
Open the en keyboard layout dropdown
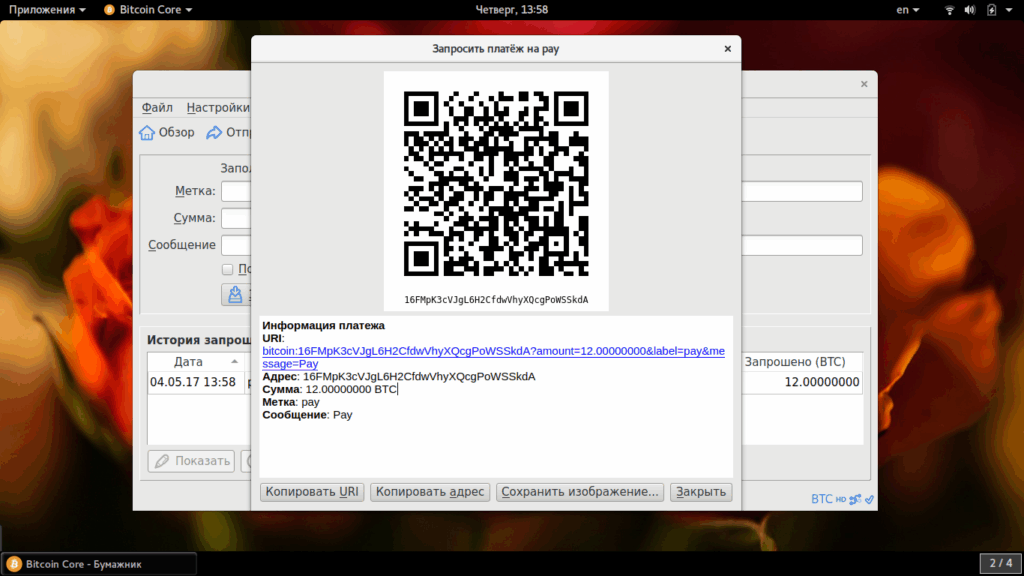[x=908, y=10]
